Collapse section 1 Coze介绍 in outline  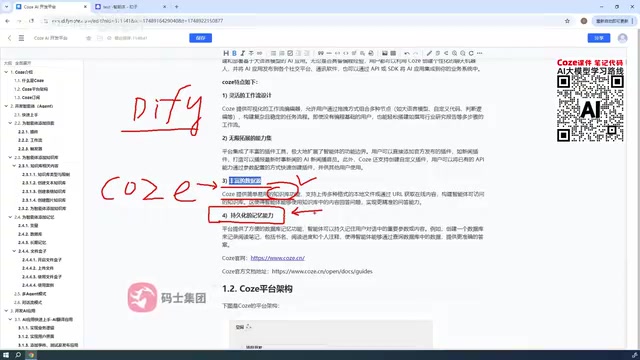[x=6, y=72]
